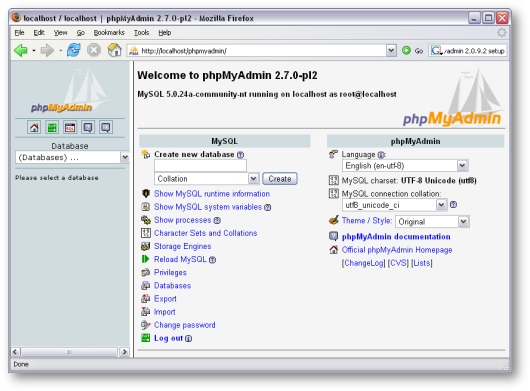Click the Import icon
The width and height of the screenshot is (530, 391).
click(x=145, y=312)
